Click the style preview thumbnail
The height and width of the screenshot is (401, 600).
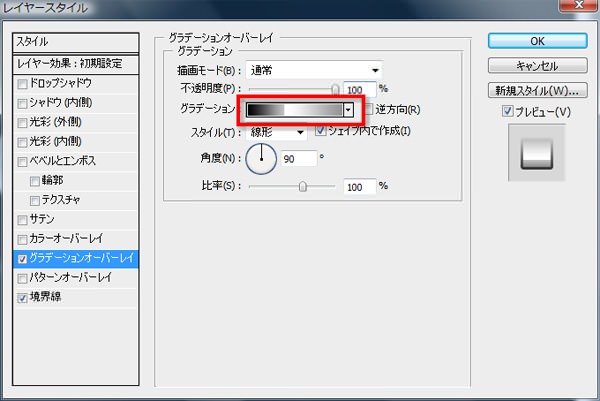(536, 153)
